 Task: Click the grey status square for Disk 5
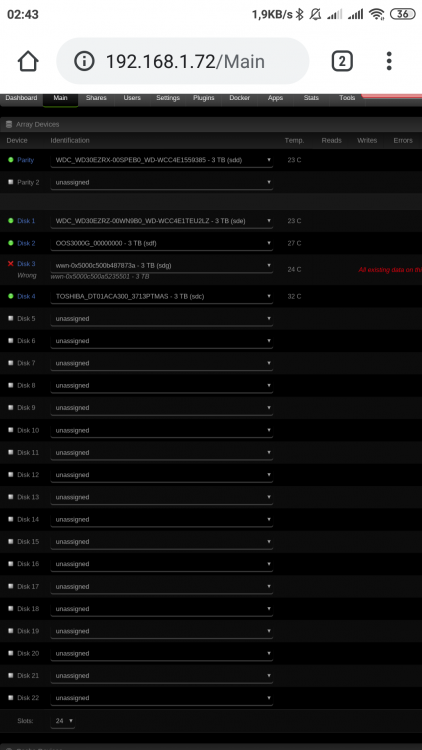click(11, 318)
